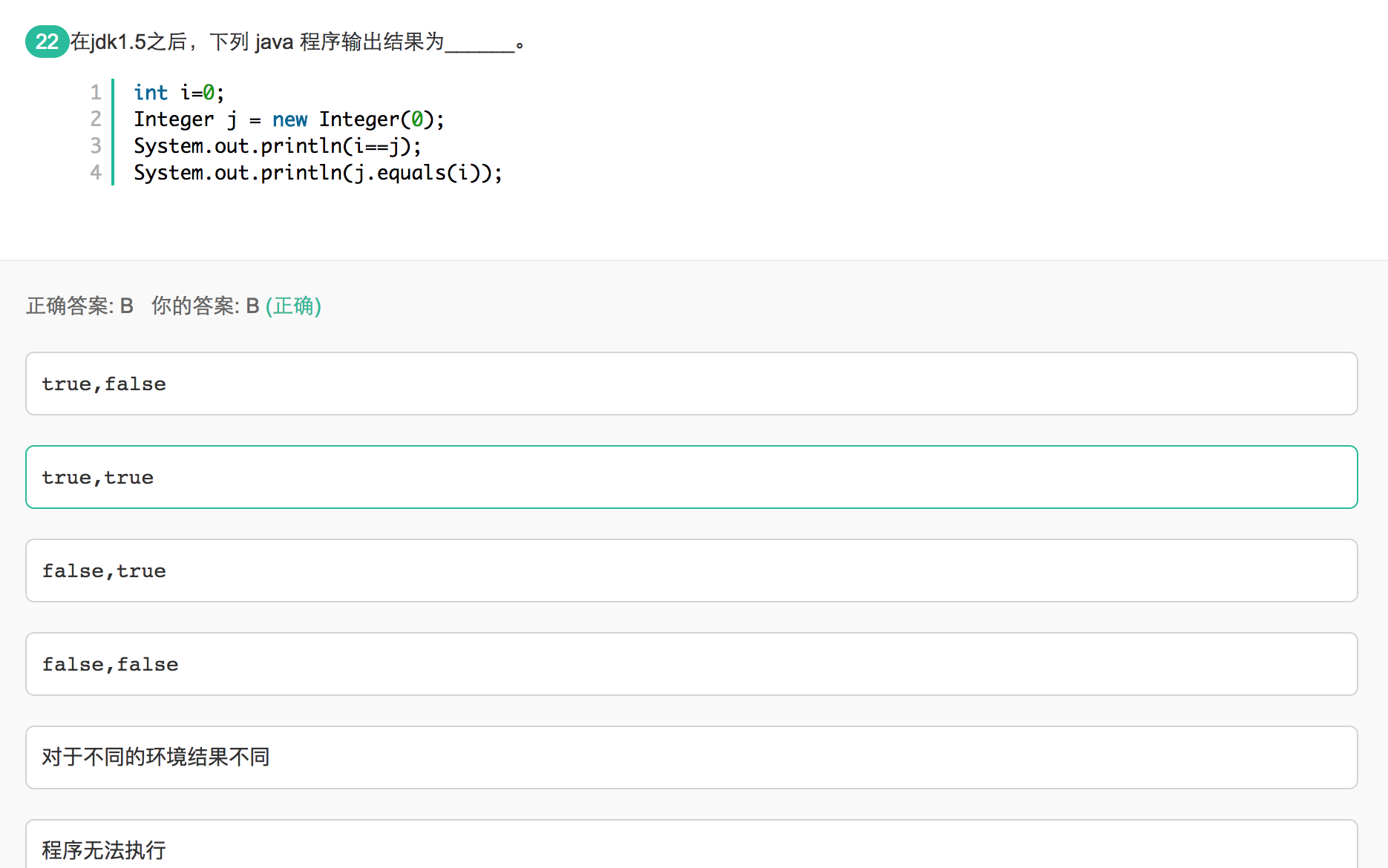Choose the "false,true" answer option

click(x=691, y=571)
